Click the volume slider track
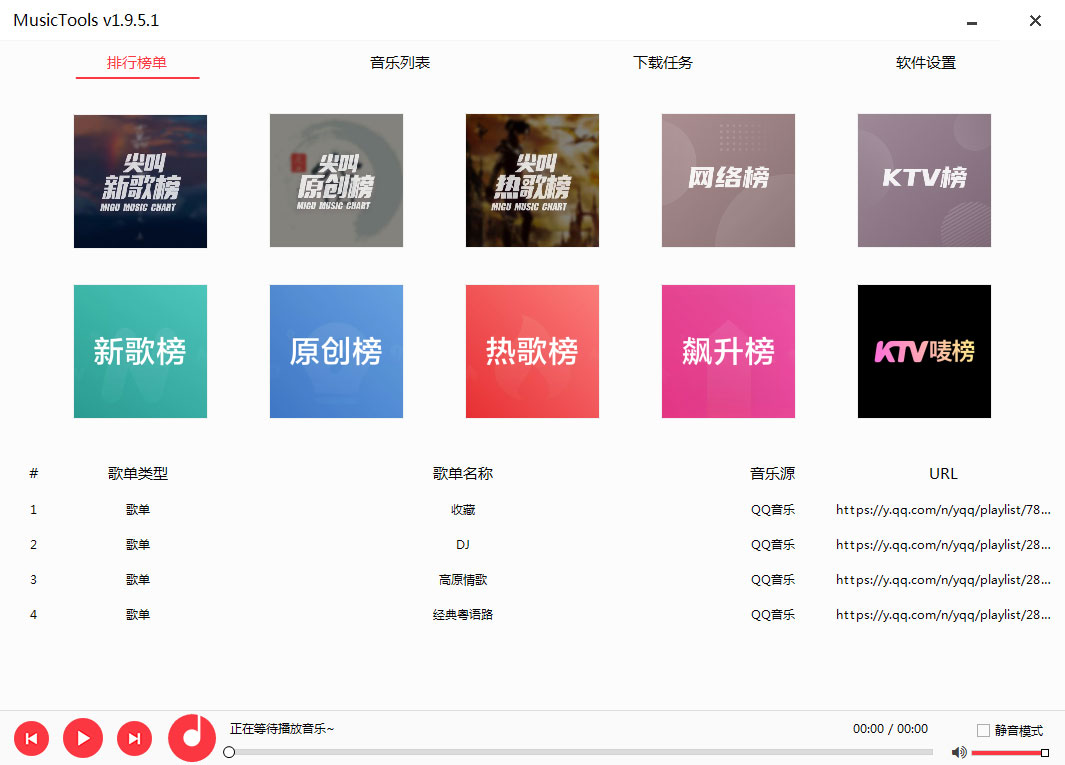 point(1010,752)
